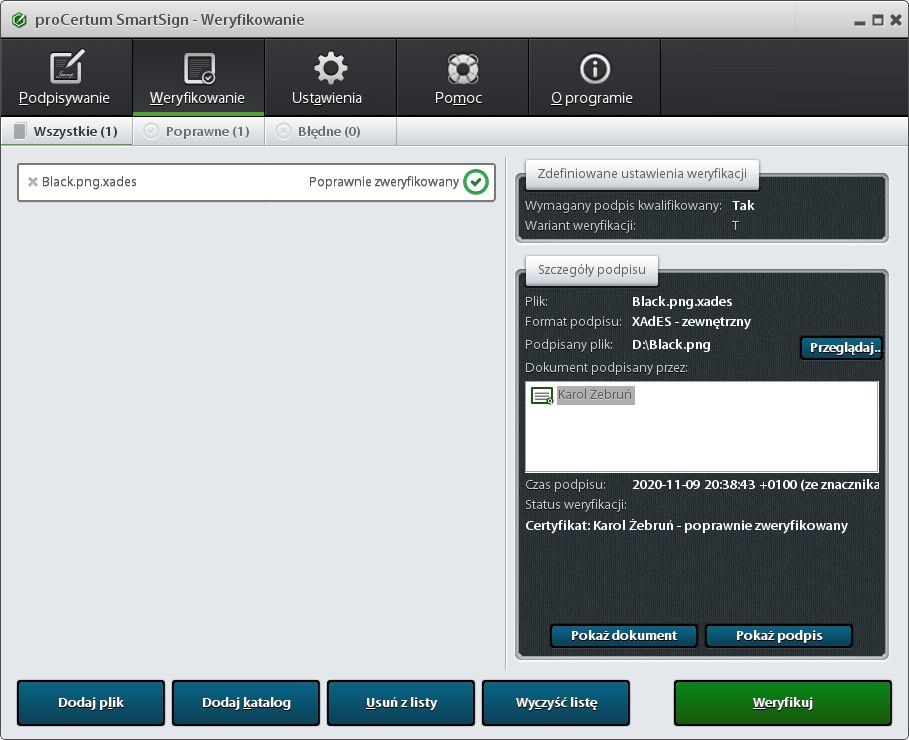Switch to the Błędne (0) tab

330,131
